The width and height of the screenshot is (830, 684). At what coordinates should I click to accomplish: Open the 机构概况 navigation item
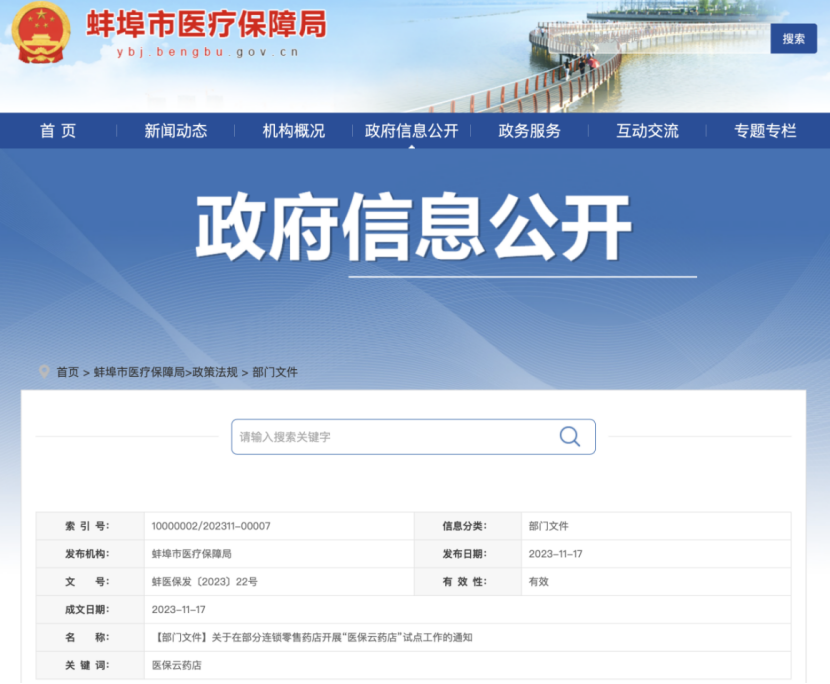pyautogui.click(x=293, y=131)
